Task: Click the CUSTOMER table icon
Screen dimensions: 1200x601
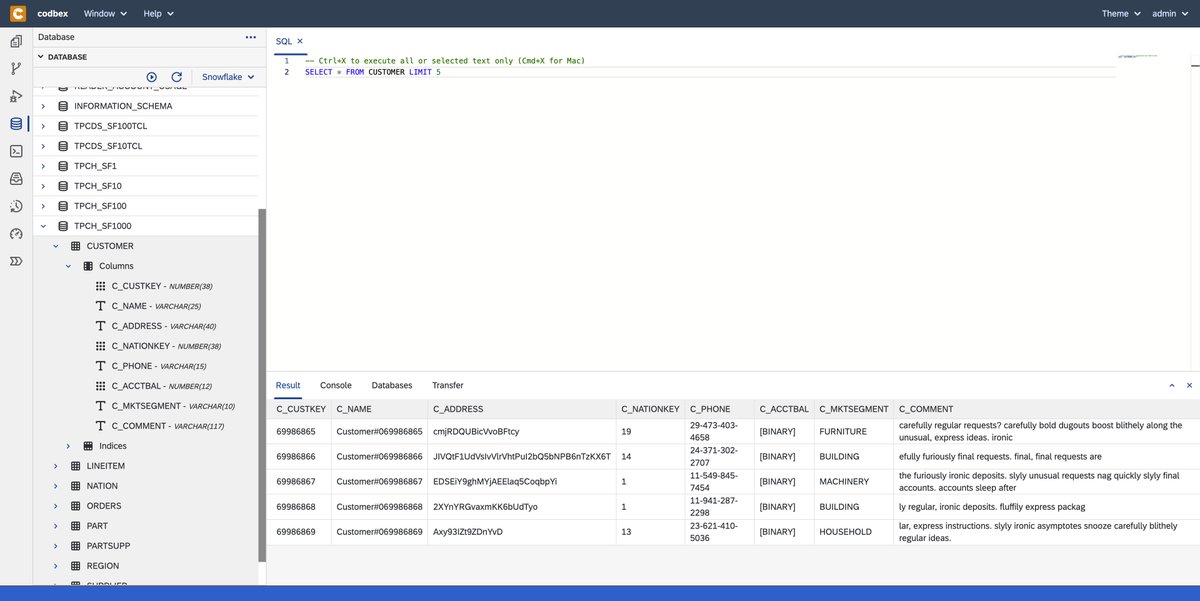Action: [x=76, y=246]
